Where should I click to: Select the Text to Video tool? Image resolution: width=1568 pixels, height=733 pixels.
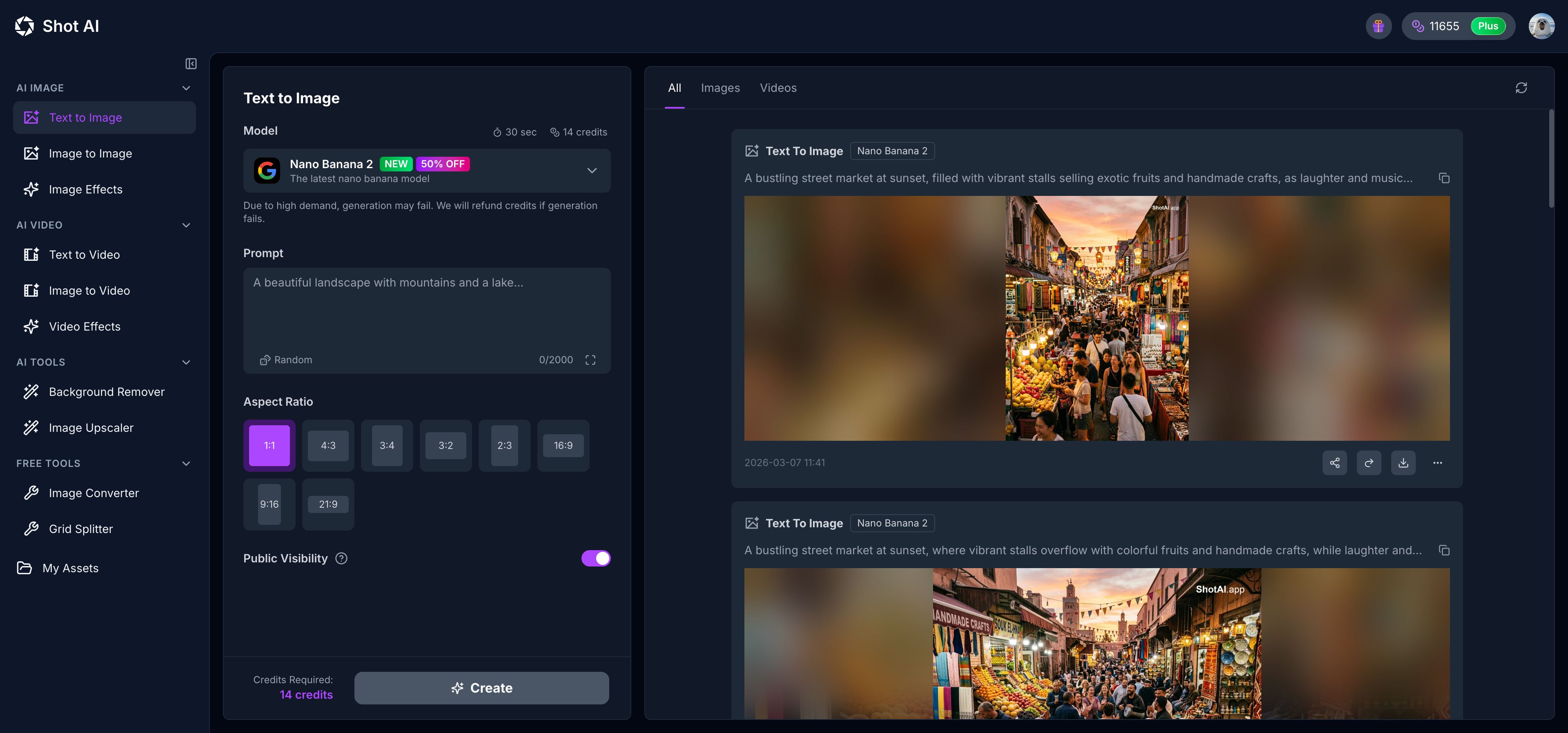[84, 255]
